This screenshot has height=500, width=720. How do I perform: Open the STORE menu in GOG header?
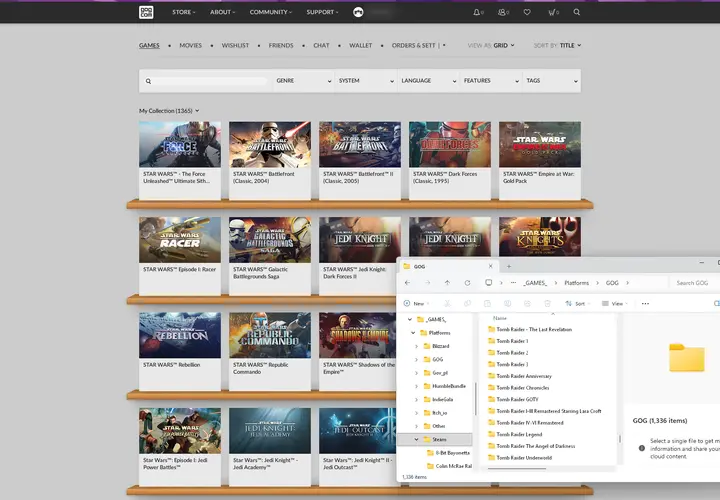(184, 12)
